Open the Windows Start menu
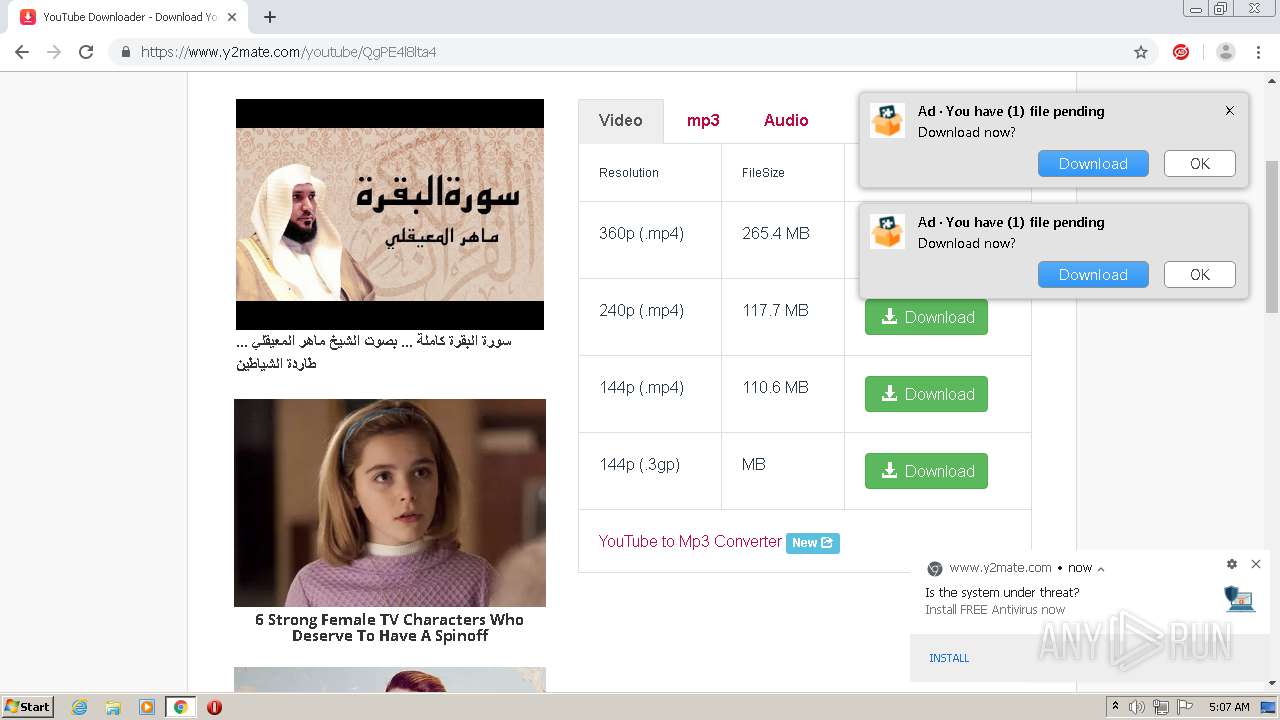The width and height of the screenshot is (1280, 720). pyautogui.click(x=28, y=706)
